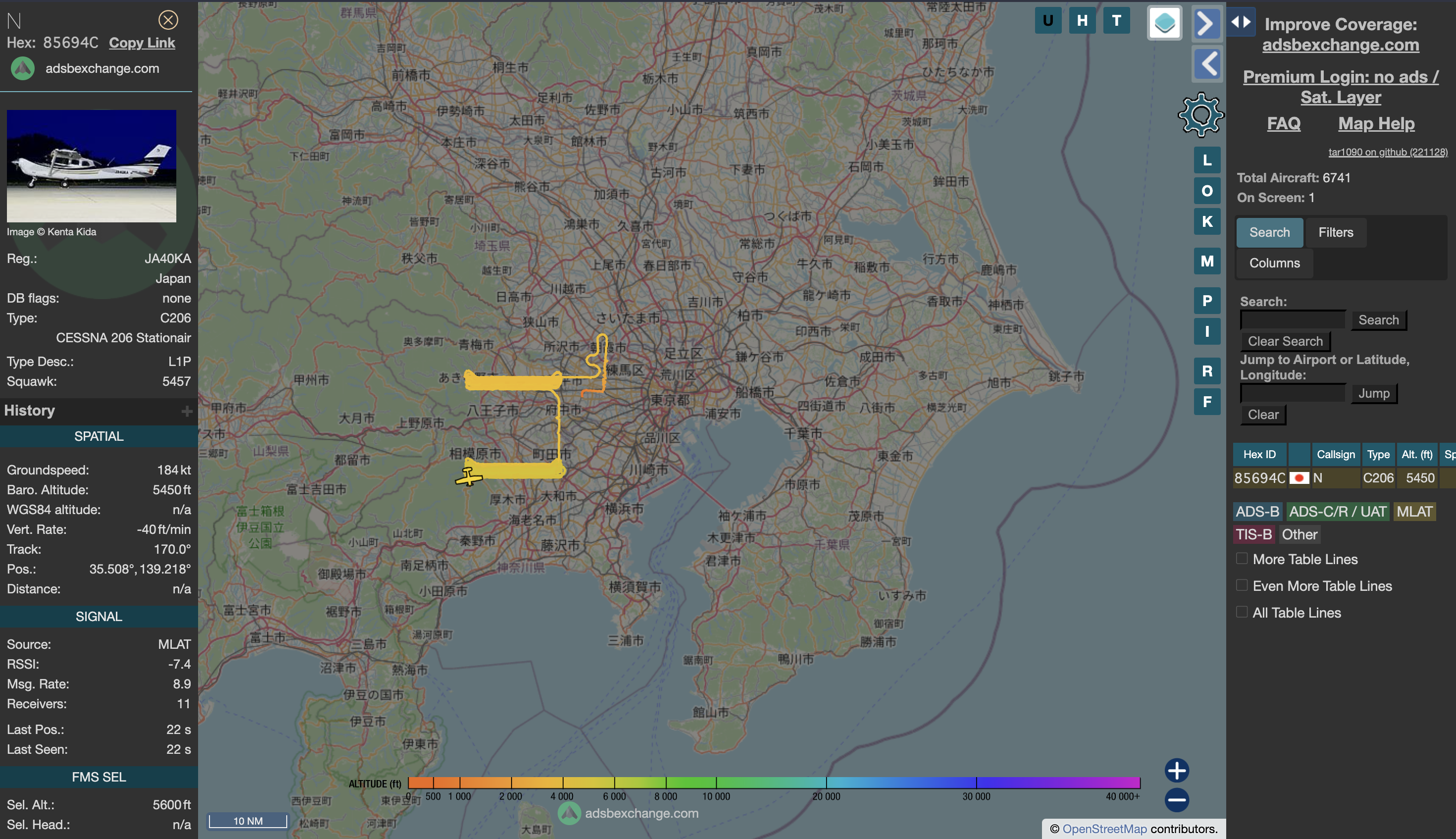Click the registration JA40KA value
Viewport: 1456px width, 839px height.
[168, 259]
